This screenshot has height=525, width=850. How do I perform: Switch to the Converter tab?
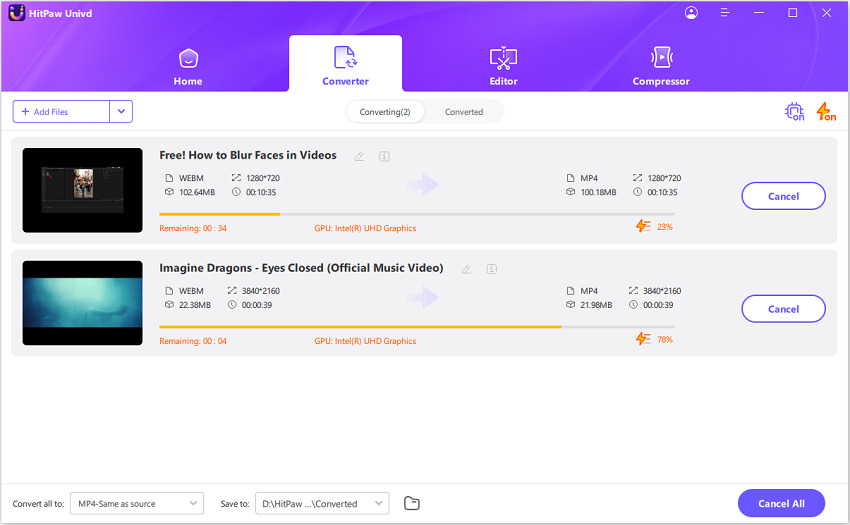coord(345,64)
